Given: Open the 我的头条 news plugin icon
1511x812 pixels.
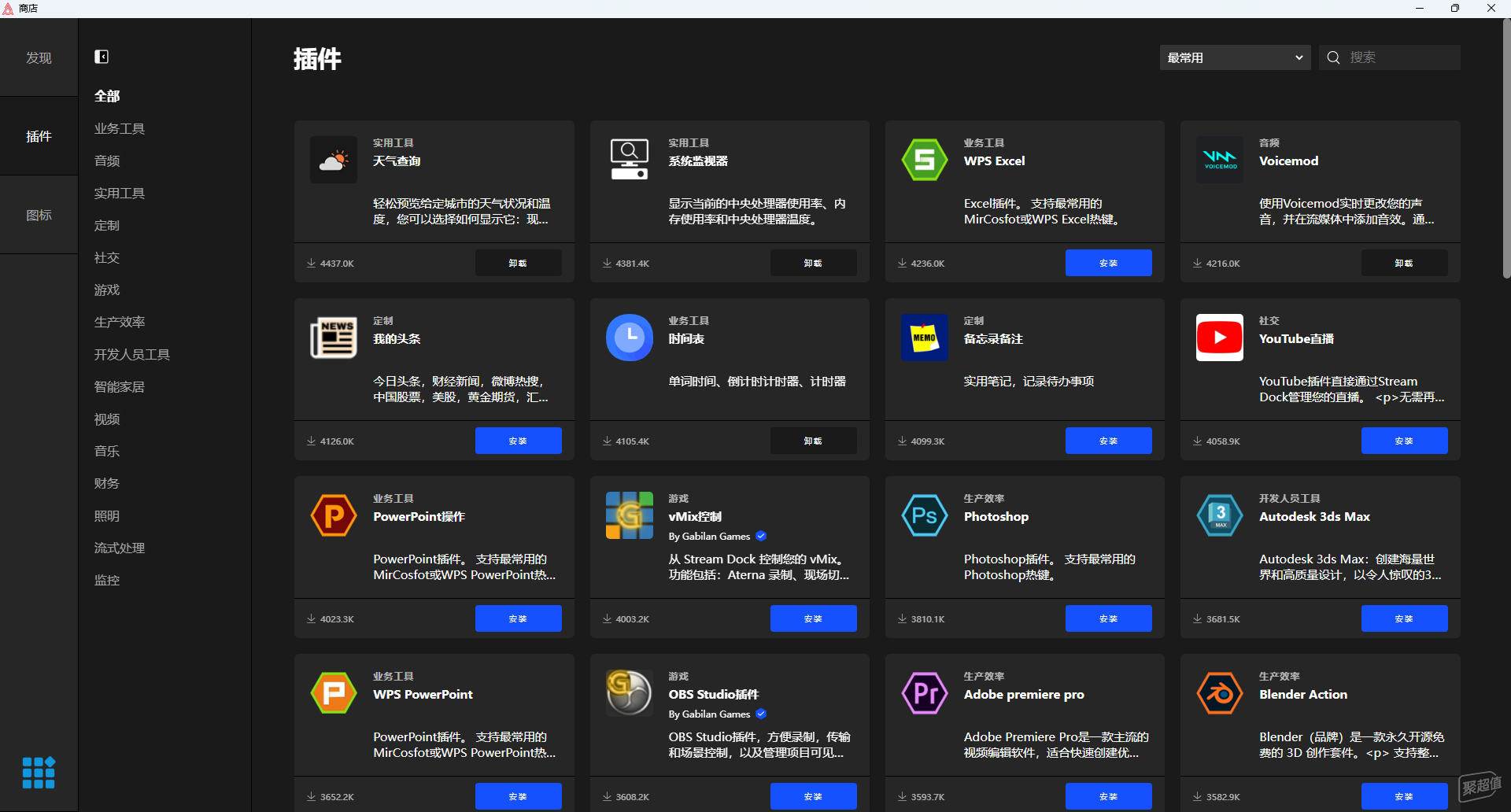Looking at the screenshot, I should click(334, 338).
